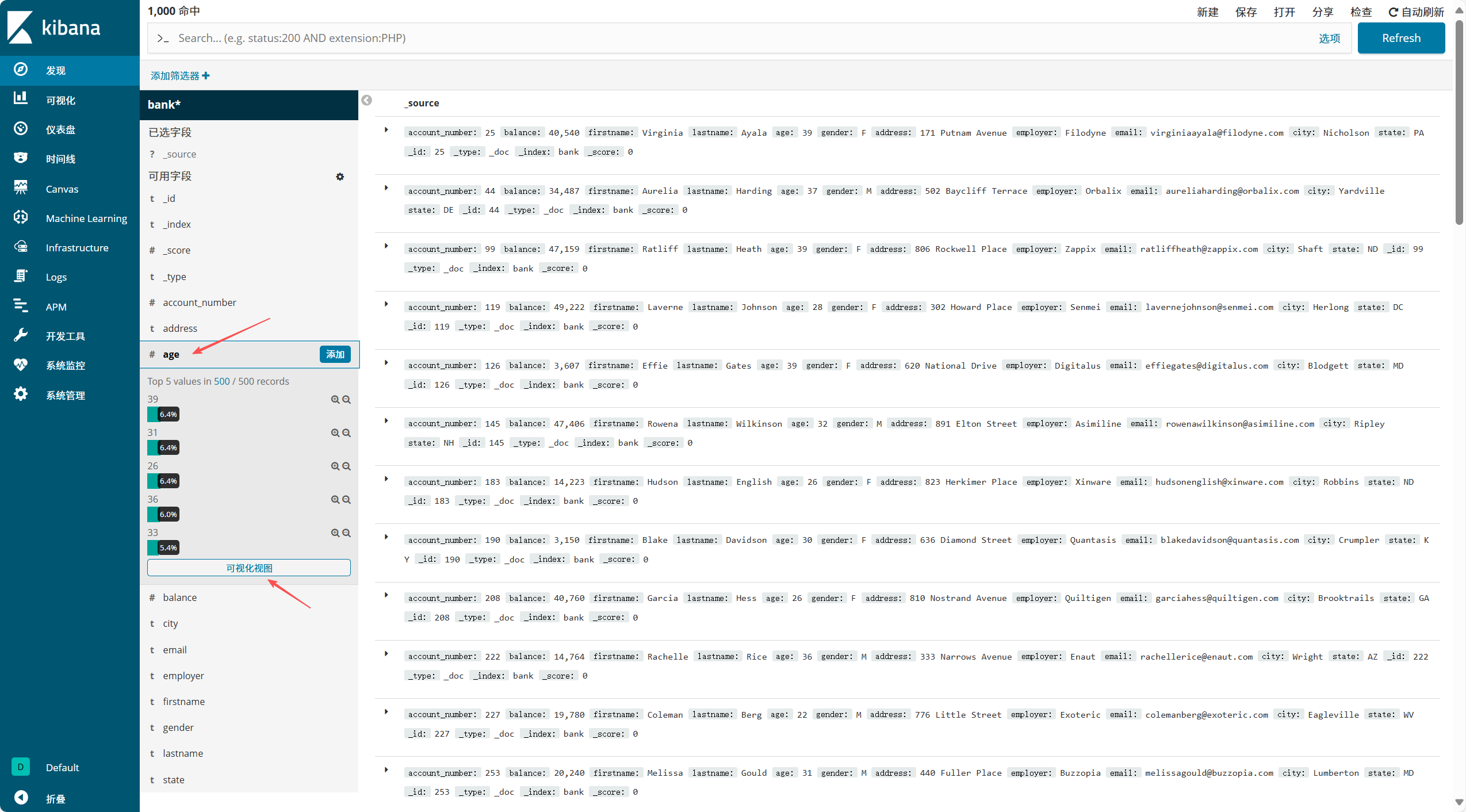The height and width of the screenshot is (812, 1466).
Task: Open the Machine Learning sidebar icon
Action: point(21,217)
